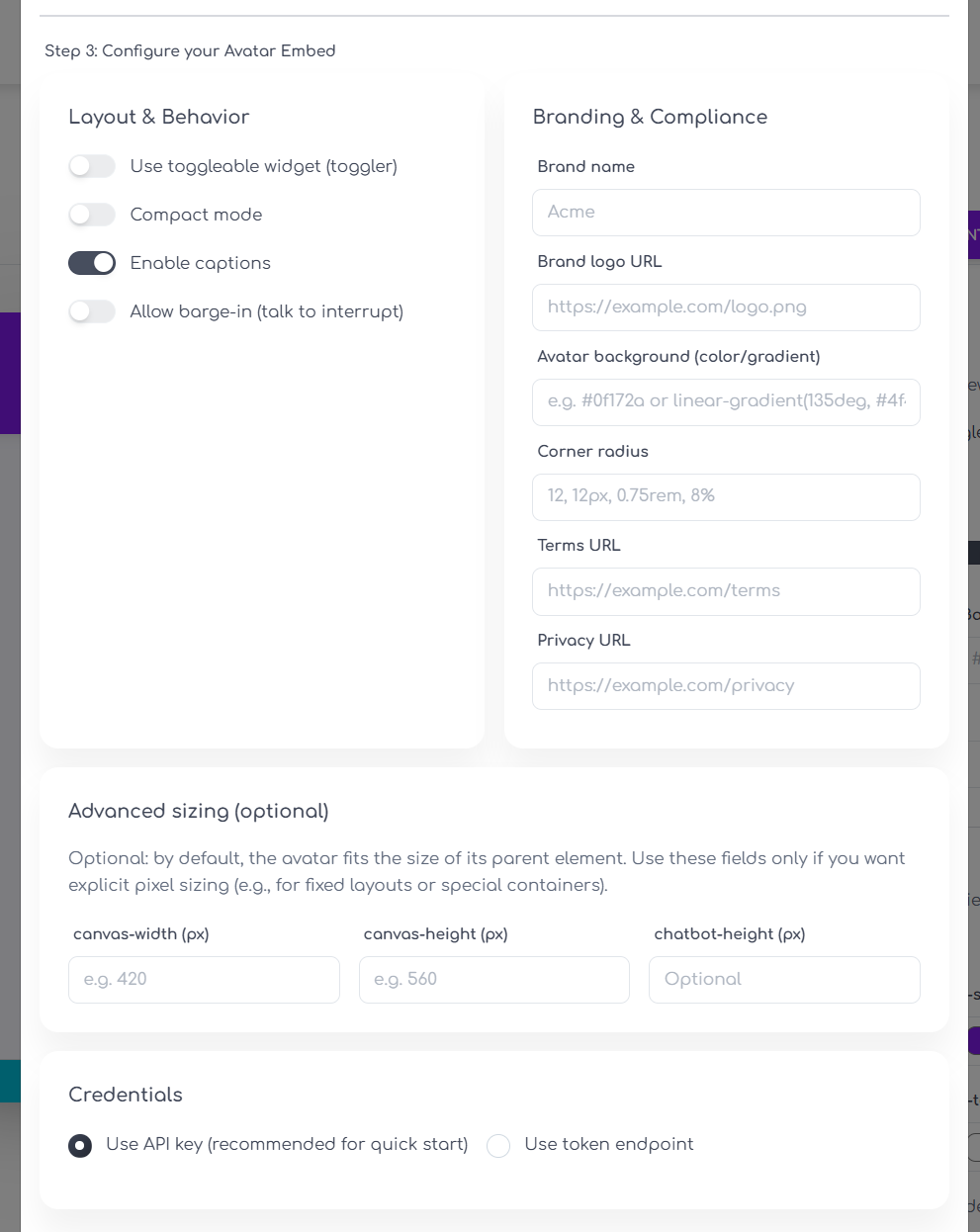Choose the Use token endpoint radio button
The height and width of the screenshot is (1232, 980).
[498, 1145]
